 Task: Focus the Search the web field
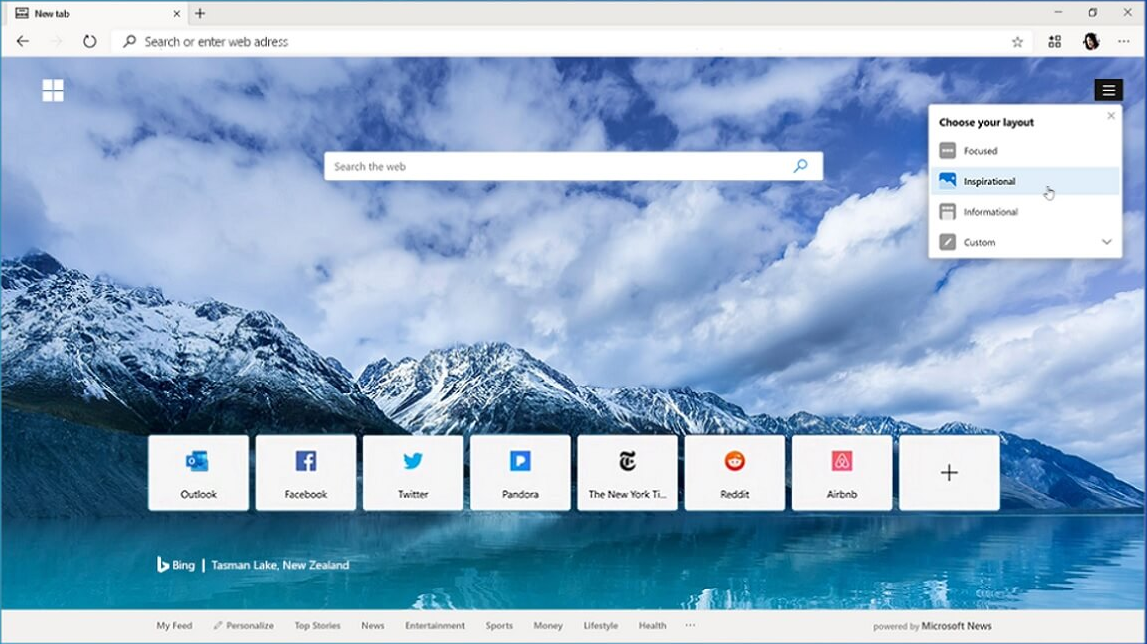pyautogui.click(x=573, y=166)
